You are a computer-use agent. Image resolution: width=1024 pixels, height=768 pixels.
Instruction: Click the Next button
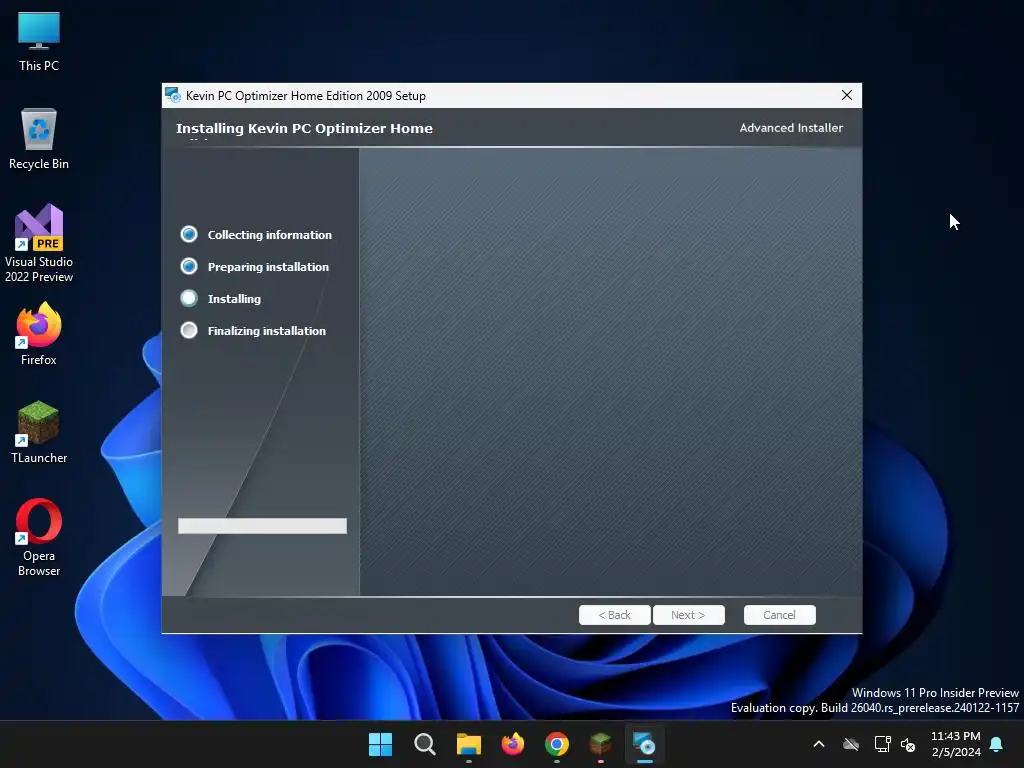[x=688, y=615]
